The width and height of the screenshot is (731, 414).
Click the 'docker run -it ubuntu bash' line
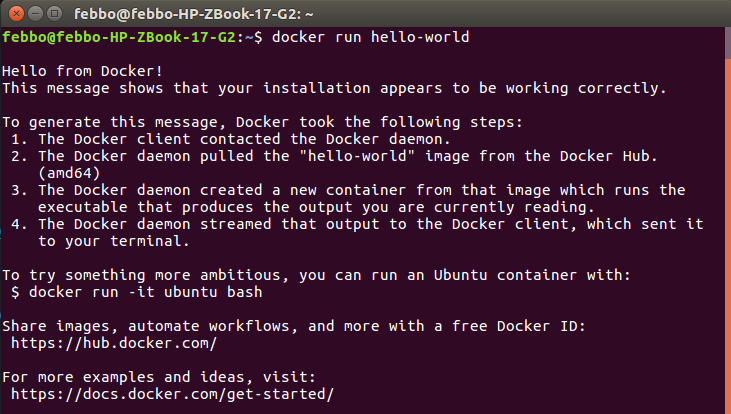(x=137, y=292)
